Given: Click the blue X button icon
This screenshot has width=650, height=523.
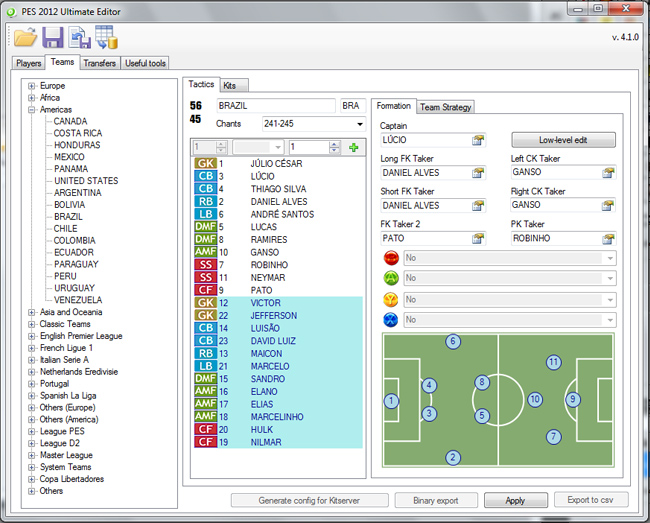Looking at the screenshot, I should point(391,320).
